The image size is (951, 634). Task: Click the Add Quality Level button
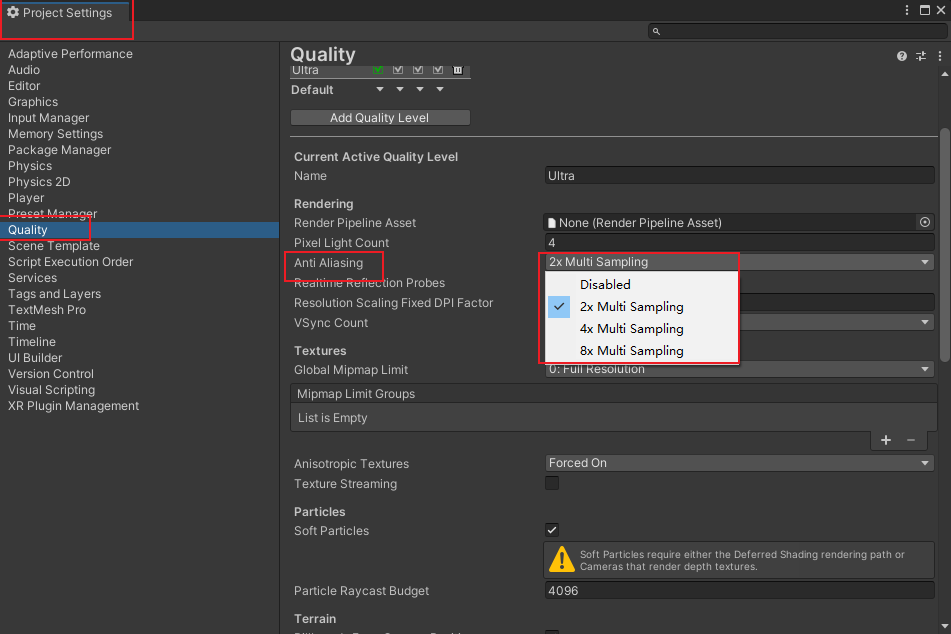coord(380,118)
